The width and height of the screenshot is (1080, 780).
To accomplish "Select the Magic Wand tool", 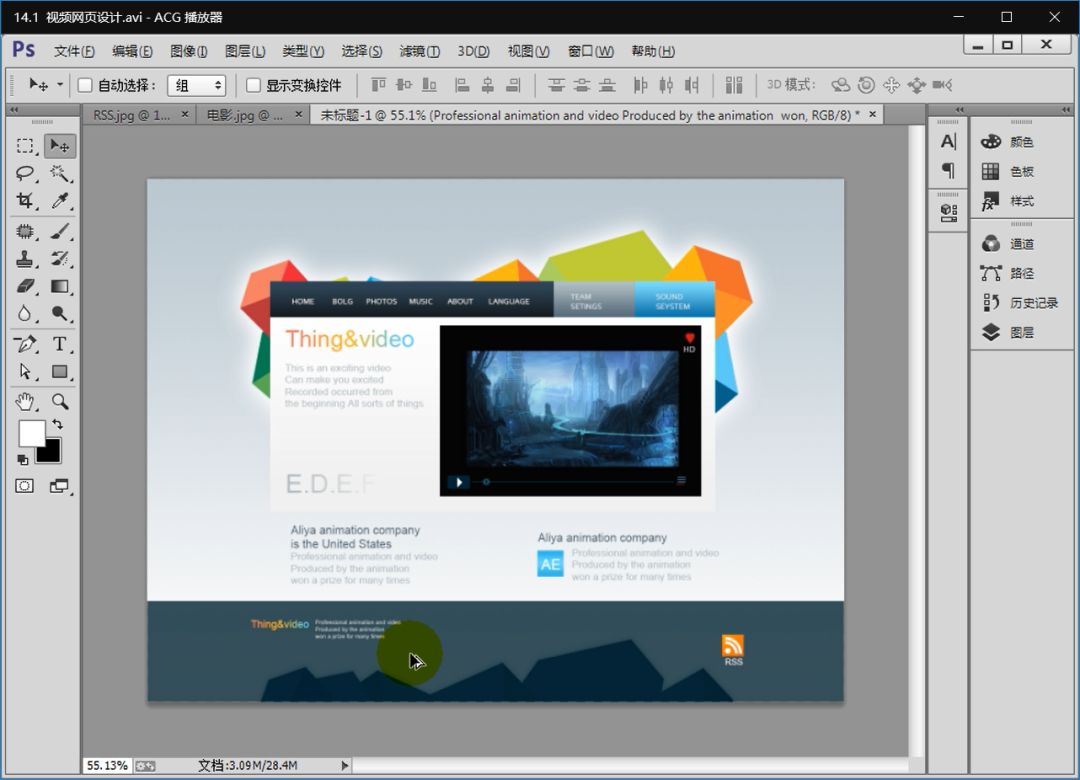I will 60,173.
